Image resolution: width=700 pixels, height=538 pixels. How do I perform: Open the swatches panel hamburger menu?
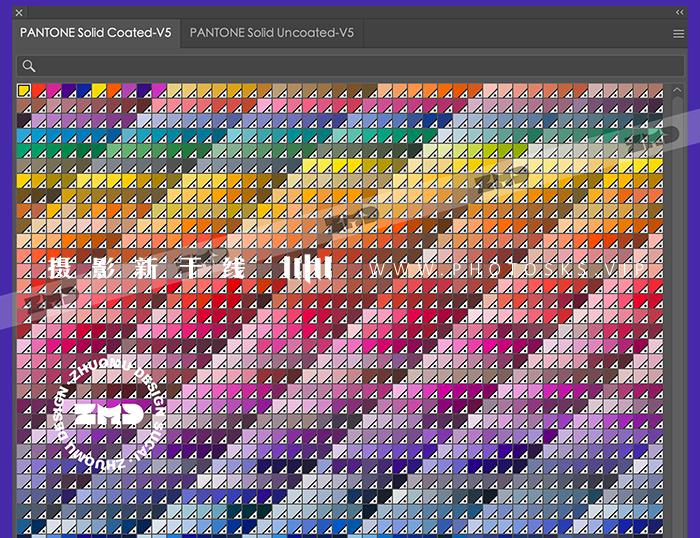[x=679, y=33]
